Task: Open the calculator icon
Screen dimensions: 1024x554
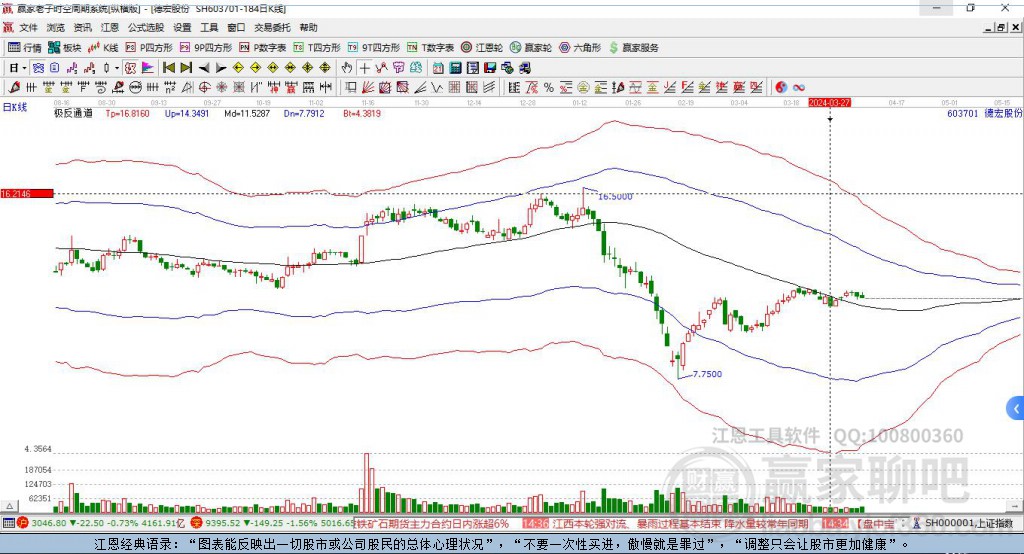Action: coord(455,68)
